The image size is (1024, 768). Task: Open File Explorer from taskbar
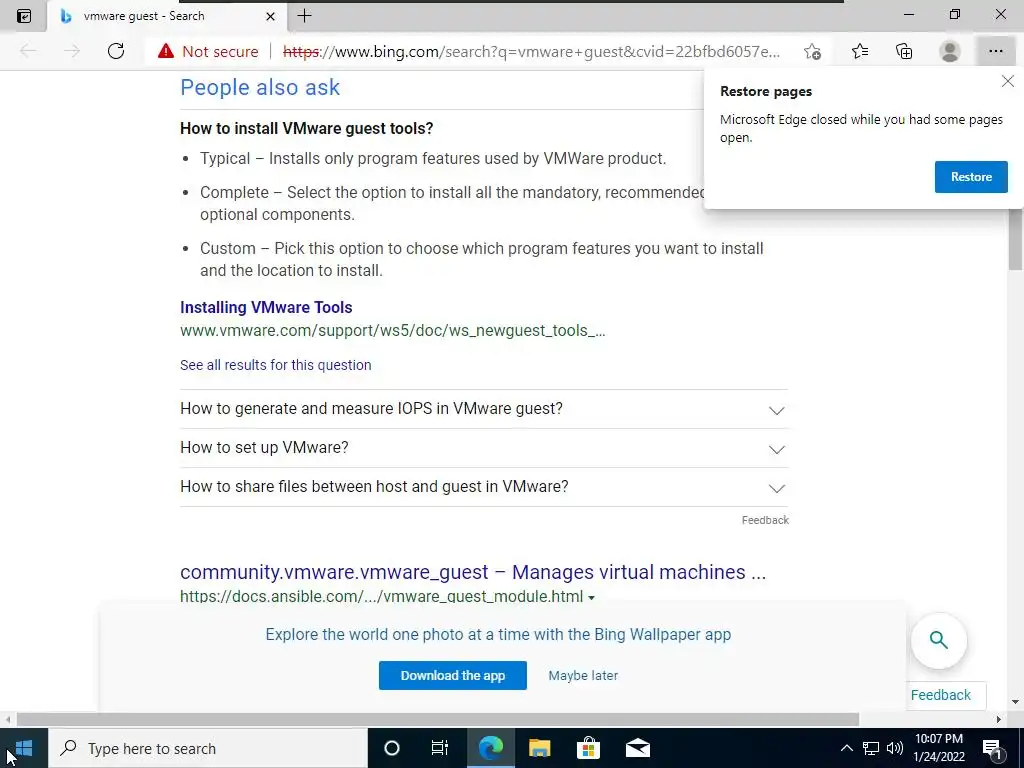tap(539, 748)
